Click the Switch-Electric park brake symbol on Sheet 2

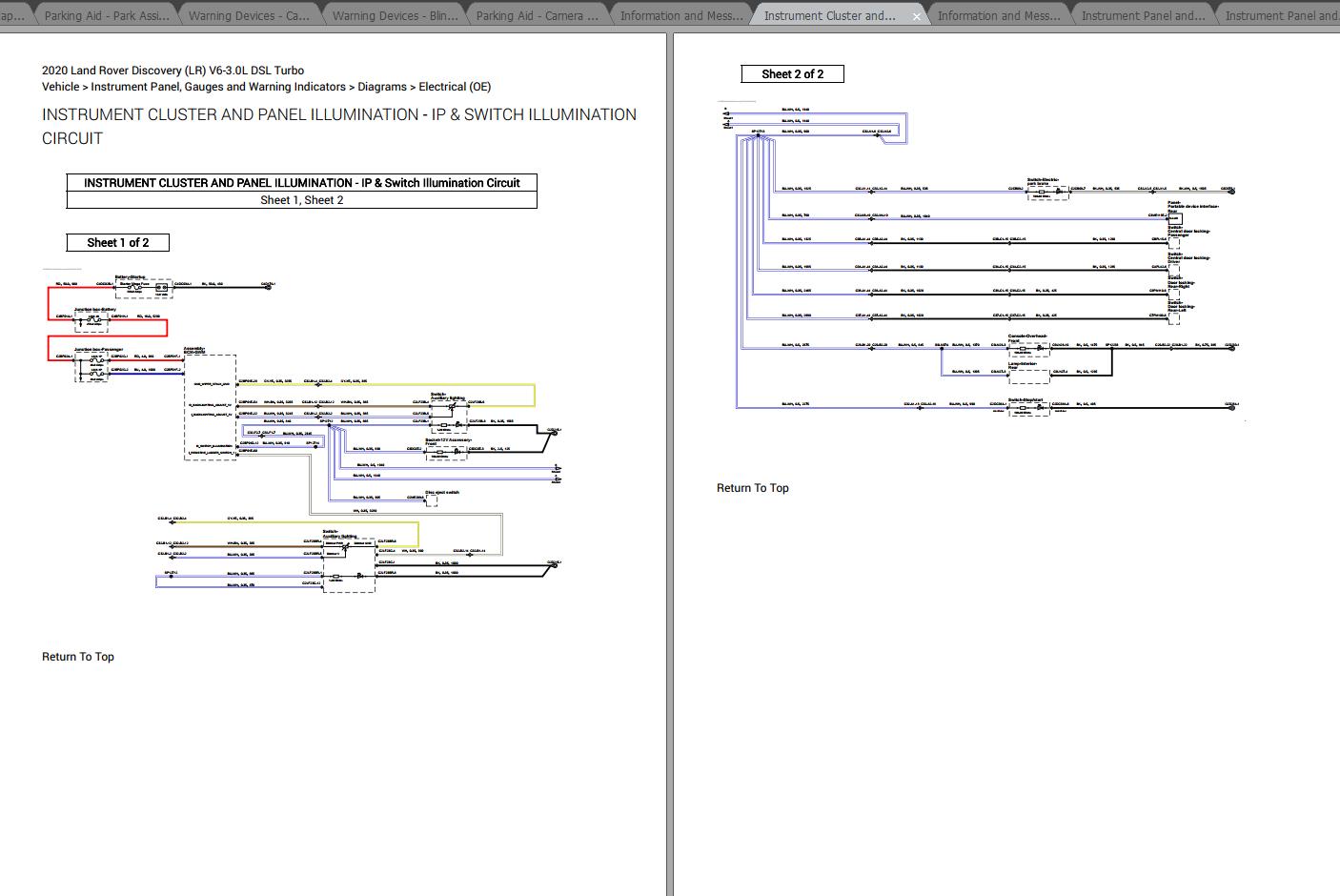[1048, 192]
